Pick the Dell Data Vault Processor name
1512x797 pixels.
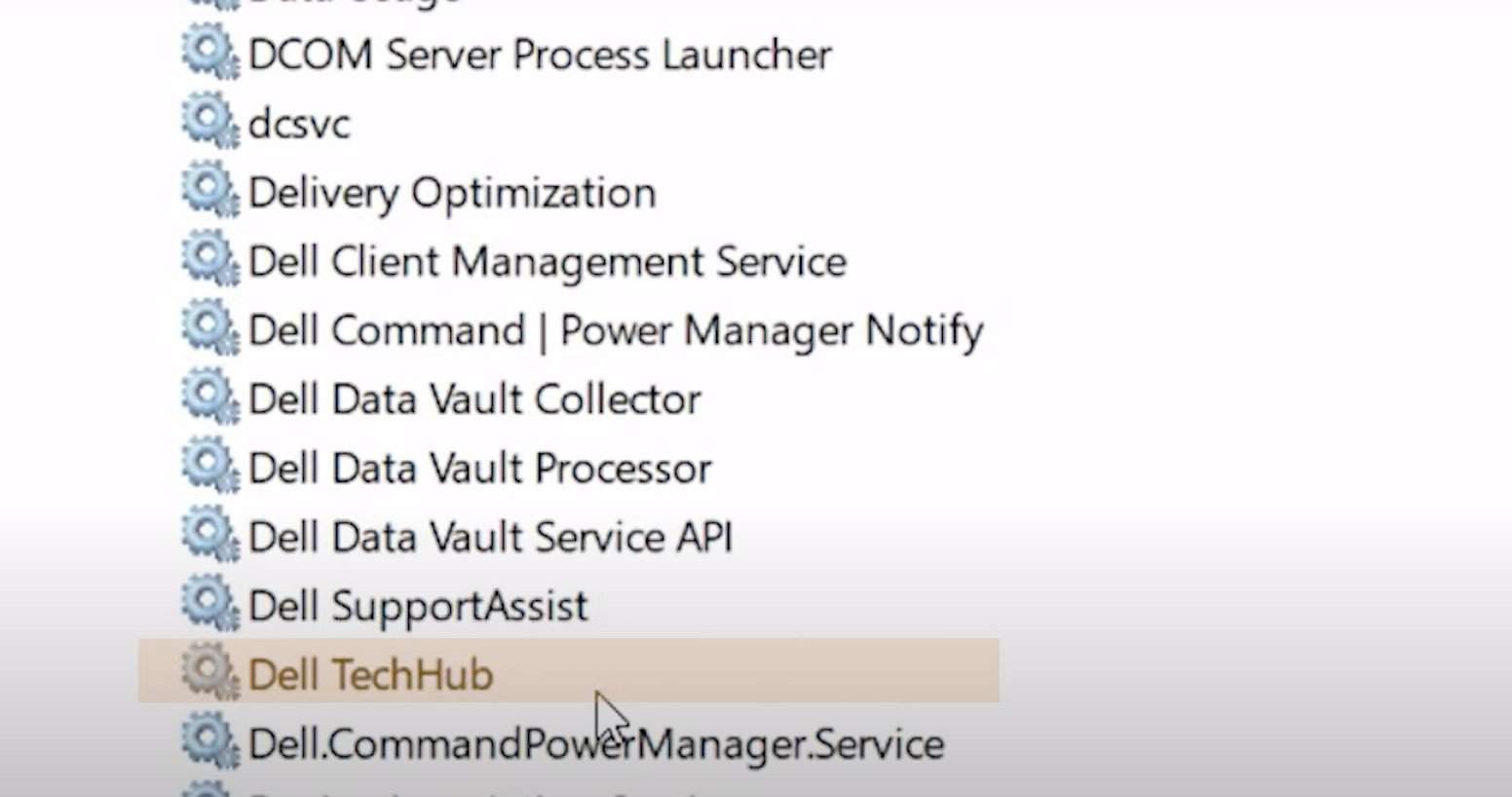pos(480,469)
